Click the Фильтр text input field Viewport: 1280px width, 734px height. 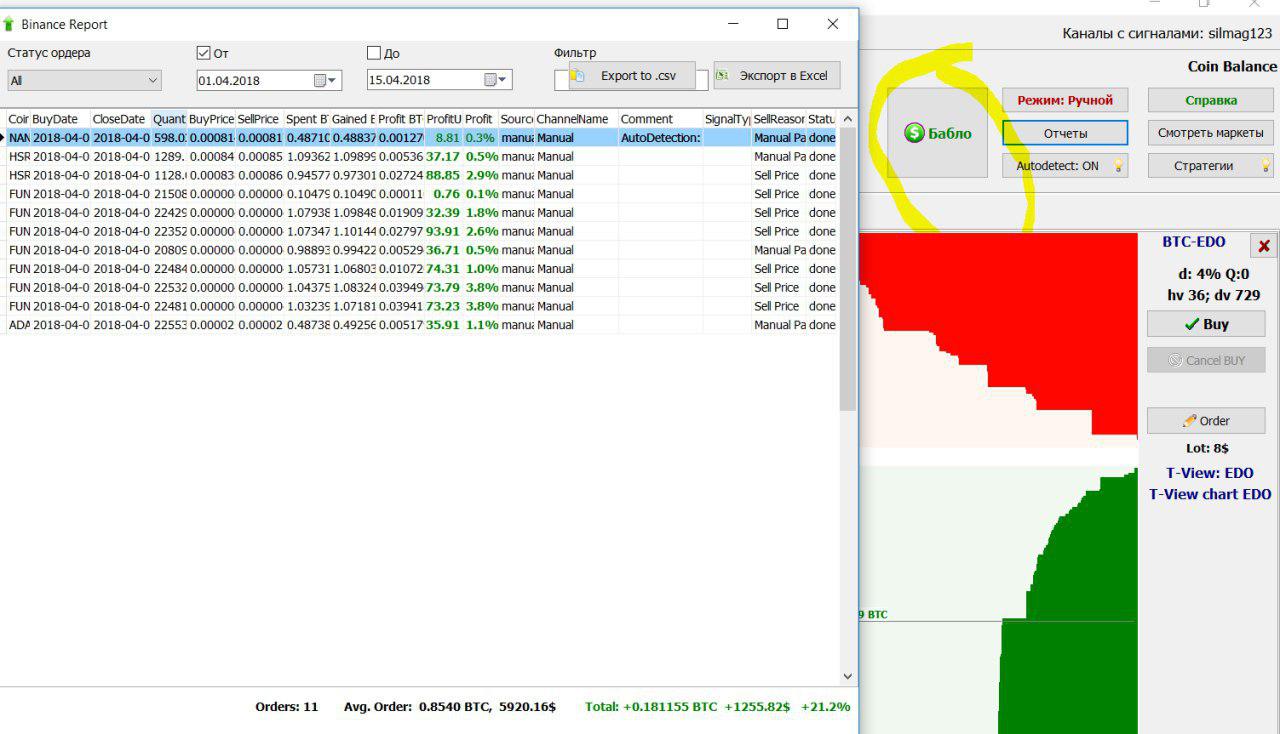pyautogui.click(x=631, y=80)
